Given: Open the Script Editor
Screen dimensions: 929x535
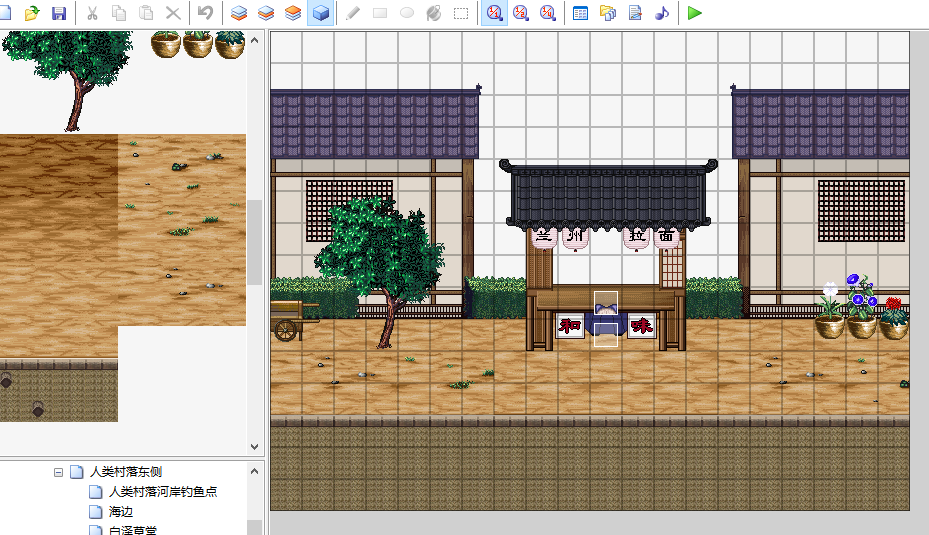Looking at the screenshot, I should pos(635,12).
